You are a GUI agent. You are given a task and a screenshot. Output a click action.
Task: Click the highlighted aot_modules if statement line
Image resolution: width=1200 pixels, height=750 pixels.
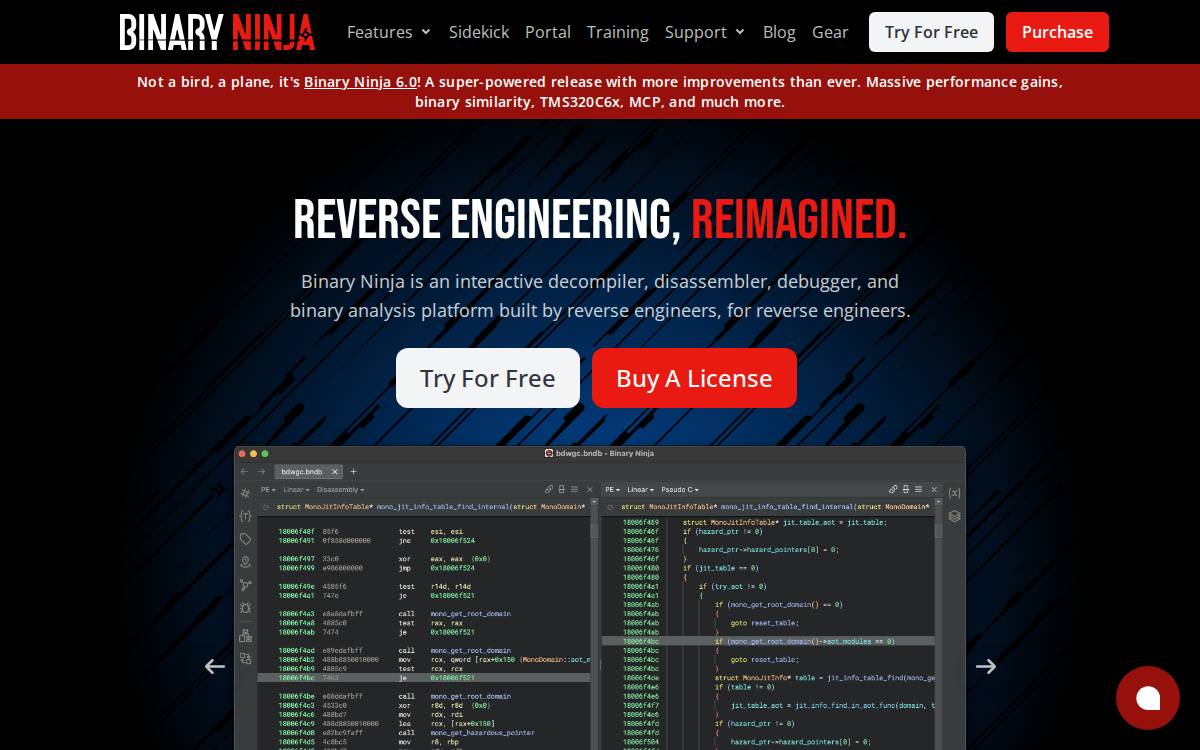[x=768, y=641]
